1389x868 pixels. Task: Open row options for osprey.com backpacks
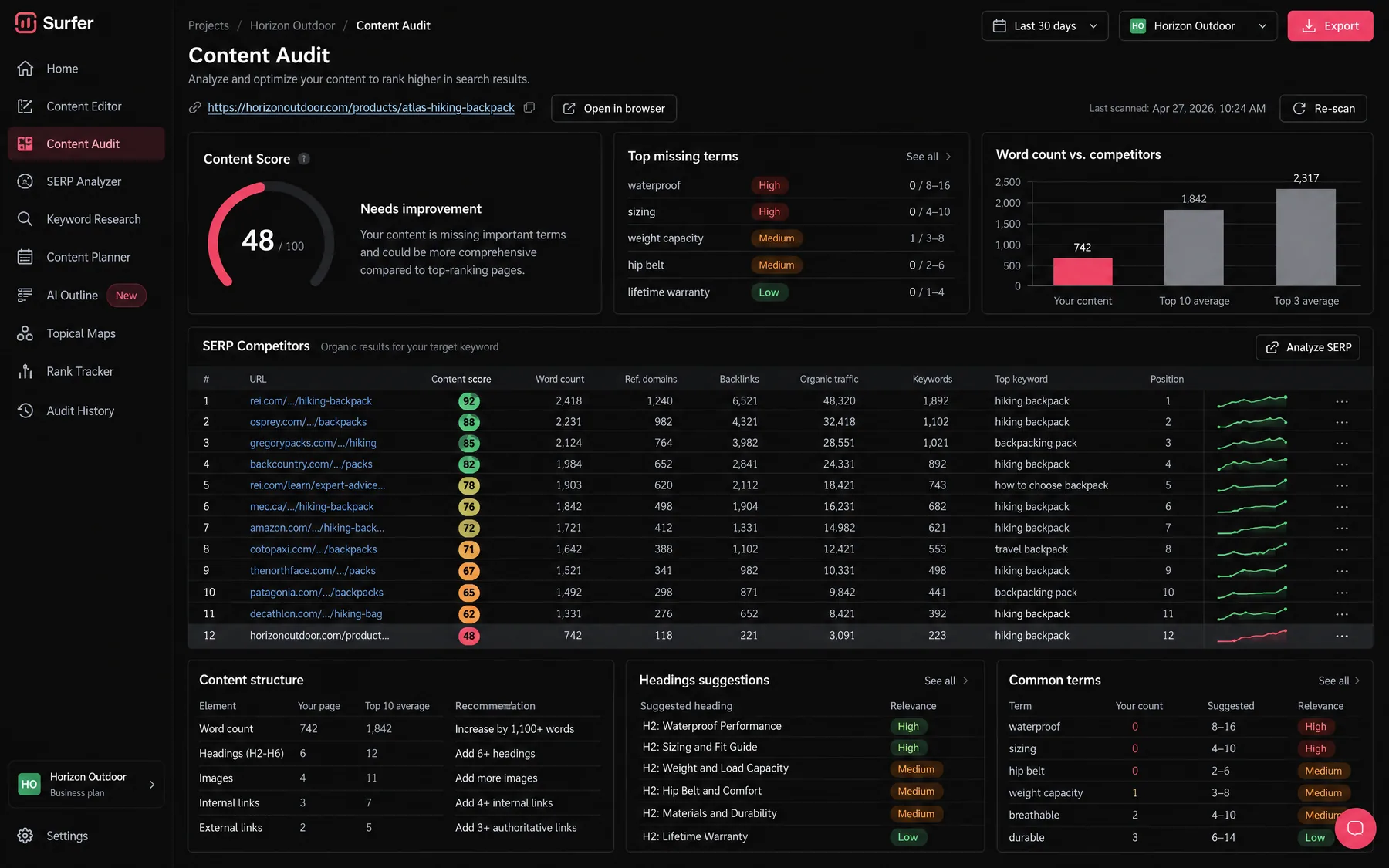1342,422
